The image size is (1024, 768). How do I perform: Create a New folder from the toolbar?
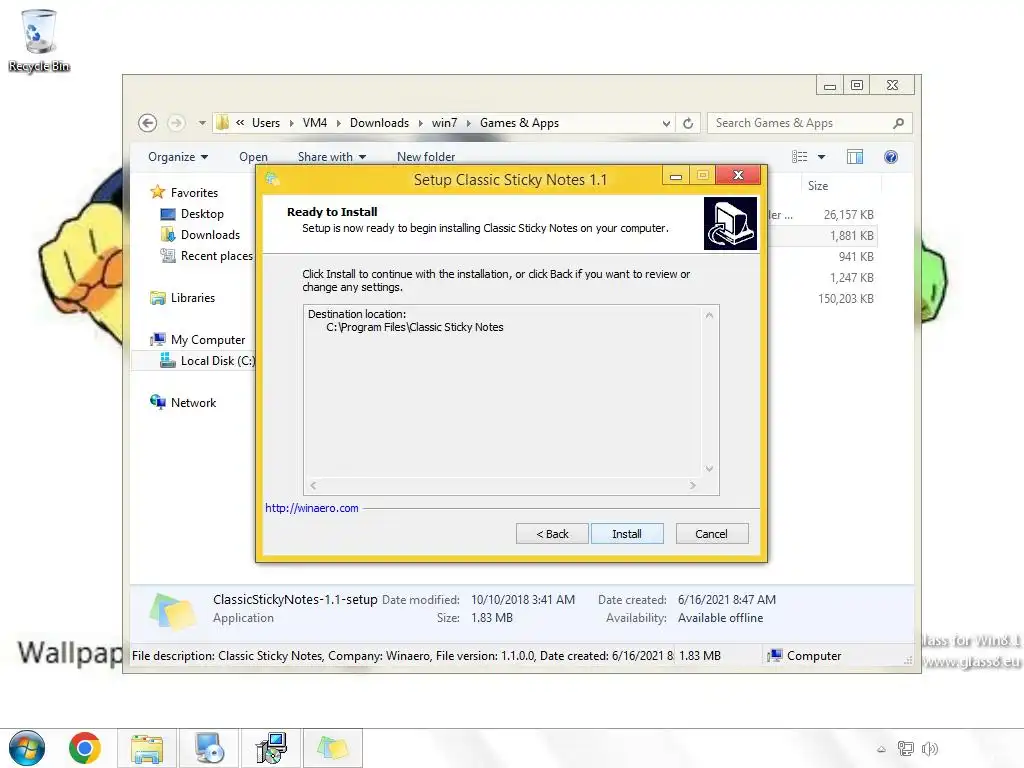pyautogui.click(x=426, y=157)
